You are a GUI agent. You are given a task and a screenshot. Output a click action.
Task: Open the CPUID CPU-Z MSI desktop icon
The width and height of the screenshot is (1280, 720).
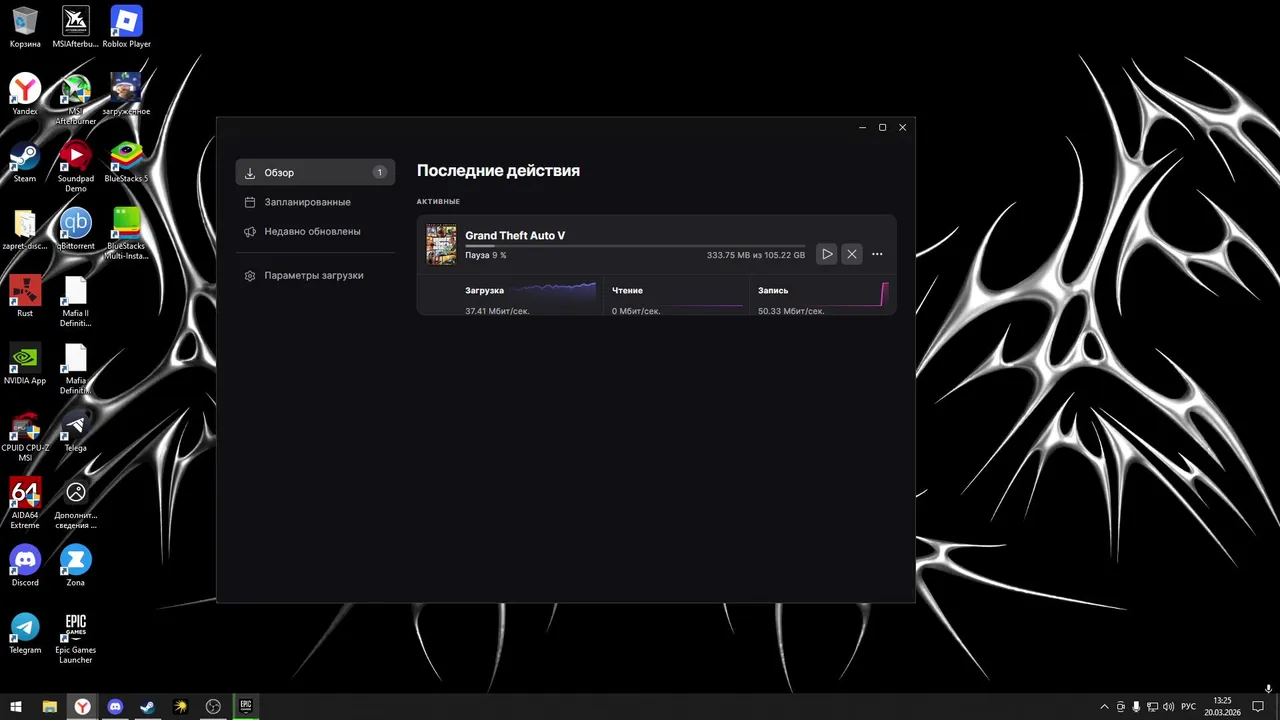coord(25,437)
